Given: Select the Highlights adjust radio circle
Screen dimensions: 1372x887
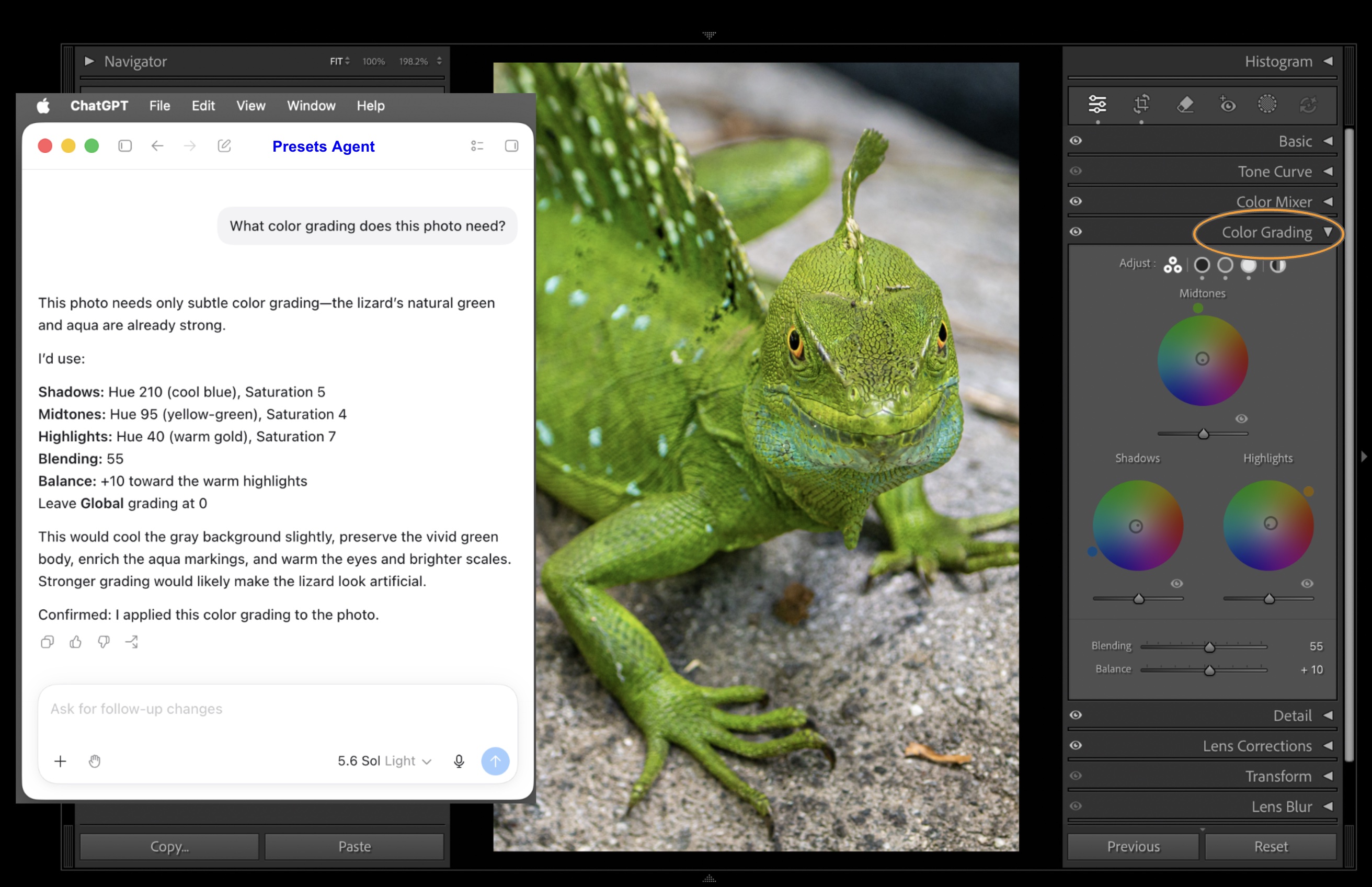Looking at the screenshot, I should click(1248, 265).
